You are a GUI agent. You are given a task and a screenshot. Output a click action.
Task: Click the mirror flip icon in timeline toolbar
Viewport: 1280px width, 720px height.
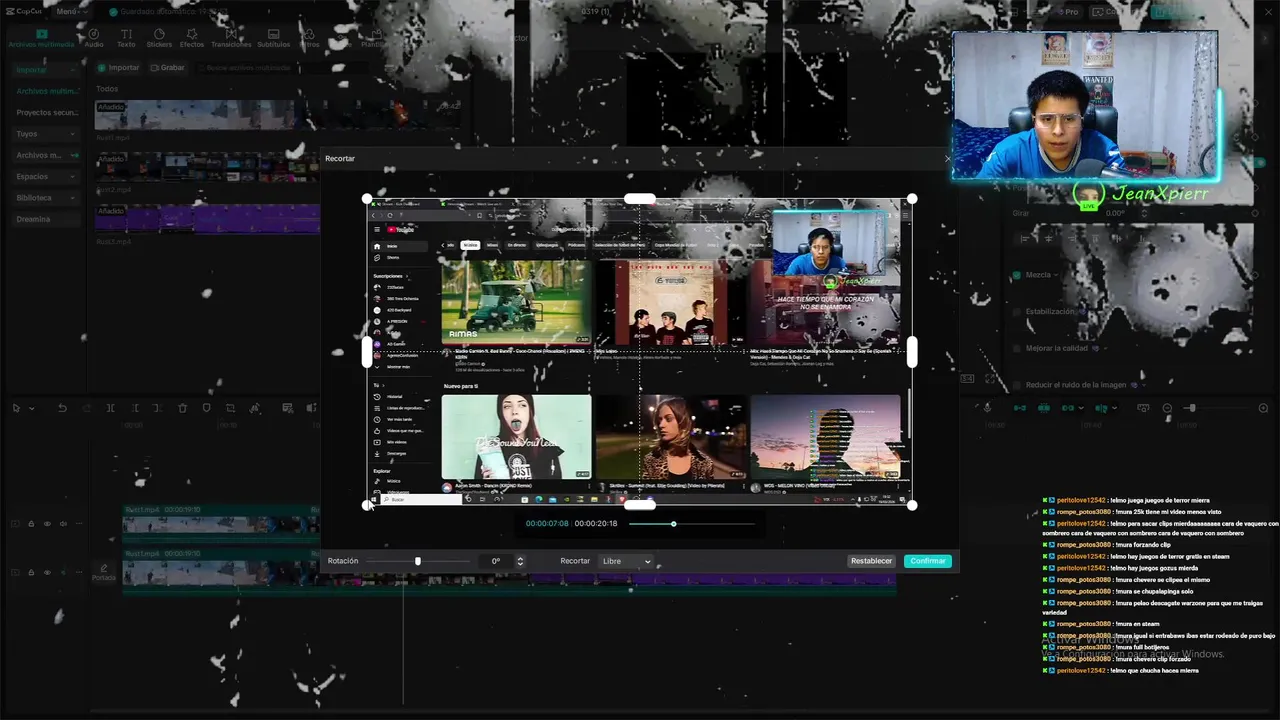coord(256,408)
